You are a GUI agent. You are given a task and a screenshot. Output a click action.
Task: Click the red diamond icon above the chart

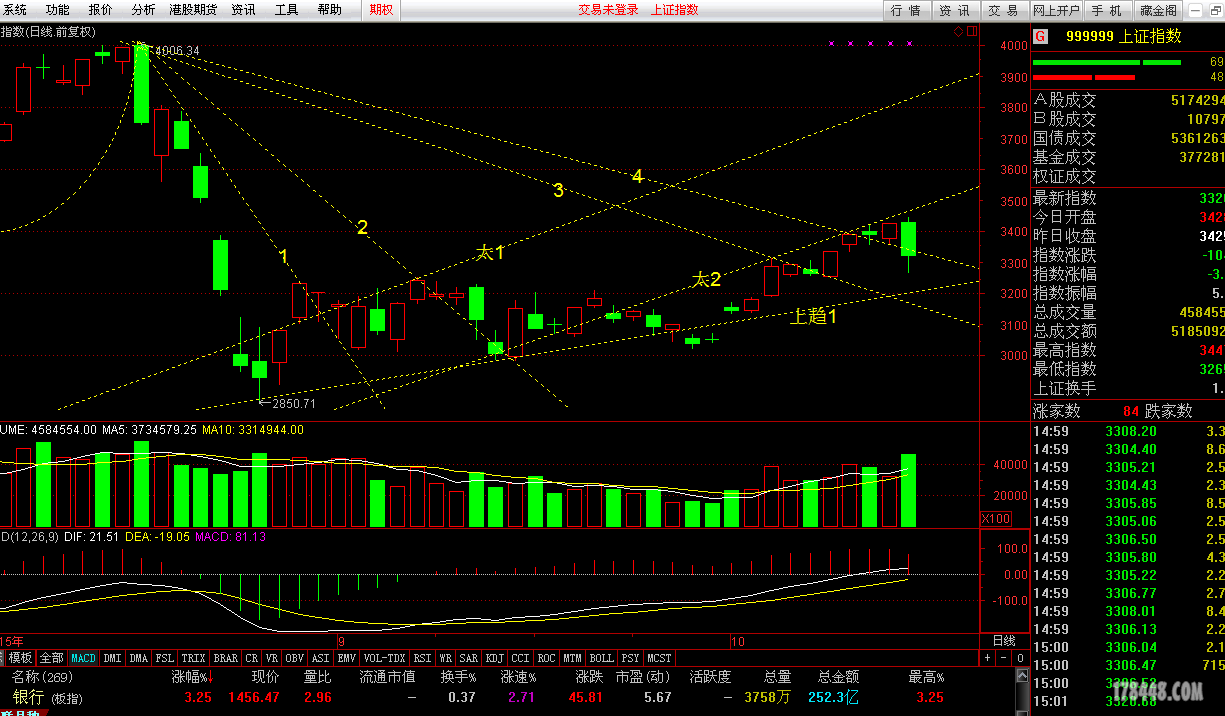957,31
